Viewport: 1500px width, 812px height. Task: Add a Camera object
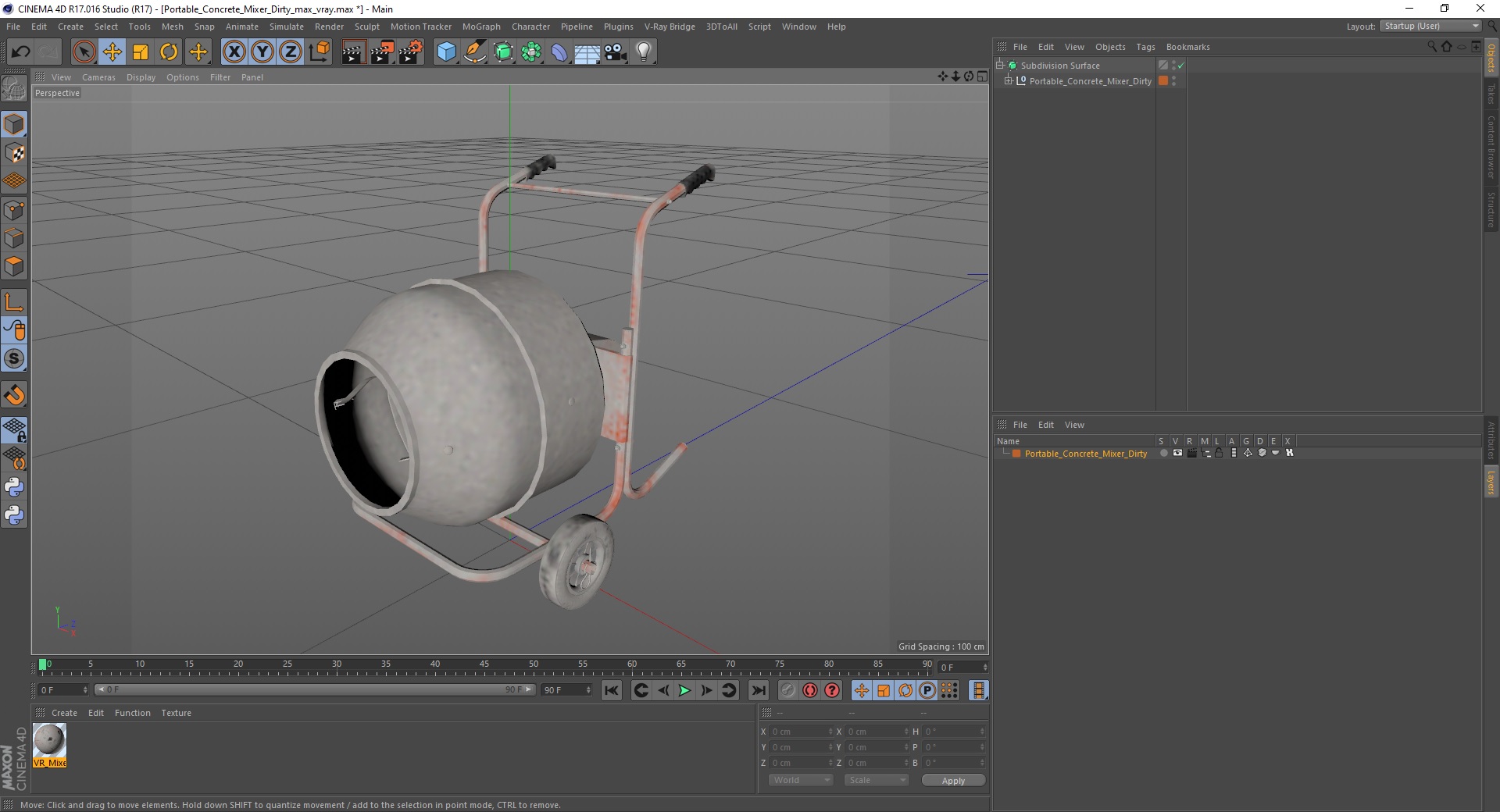615,52
